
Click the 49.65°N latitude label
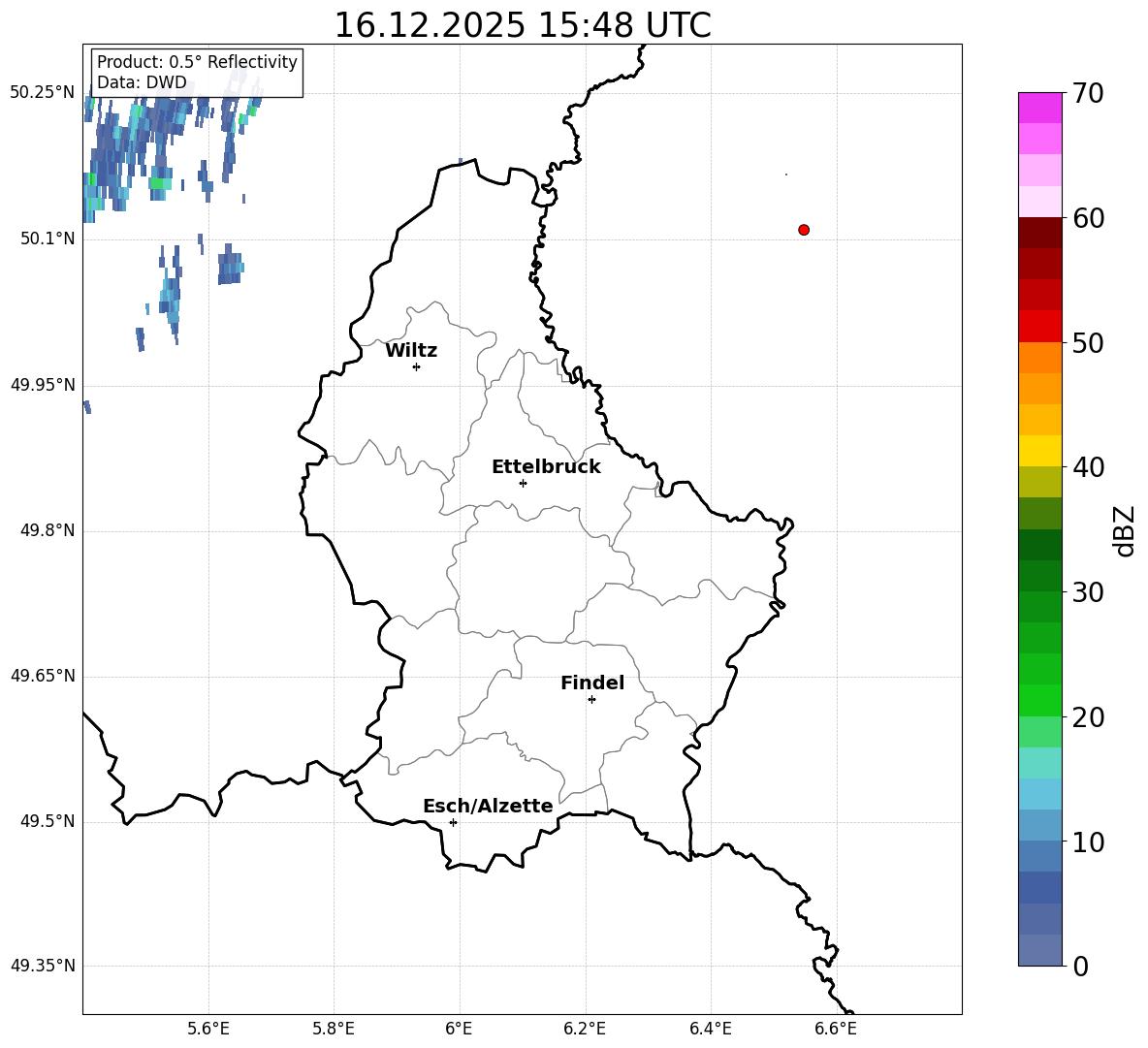tap(43, 676)
